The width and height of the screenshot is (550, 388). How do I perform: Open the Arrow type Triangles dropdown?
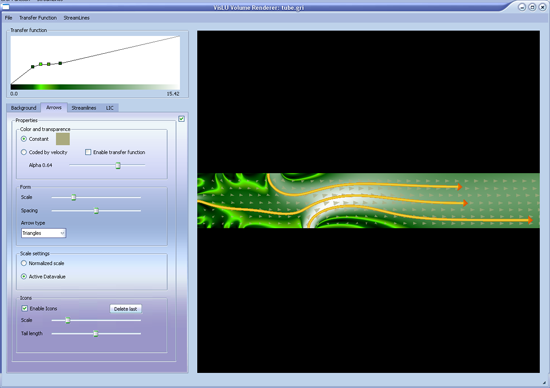[43, 233]
